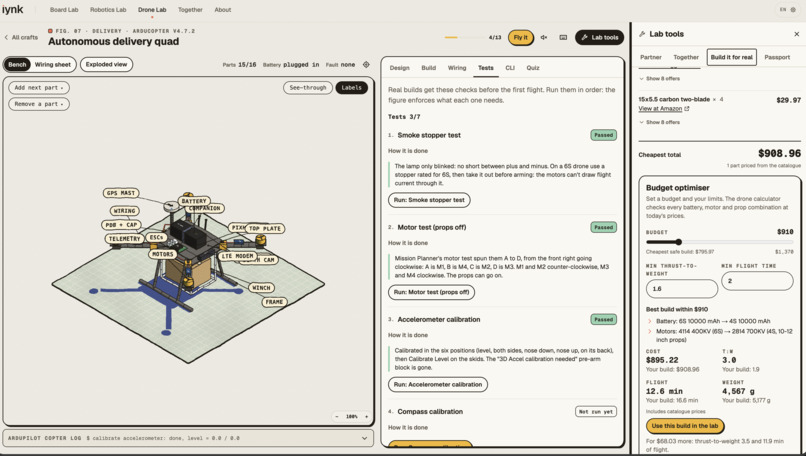Select the WIRING label on drone
Screen dimensions: 806x456
pyautogui.click(x=124, y=211)
